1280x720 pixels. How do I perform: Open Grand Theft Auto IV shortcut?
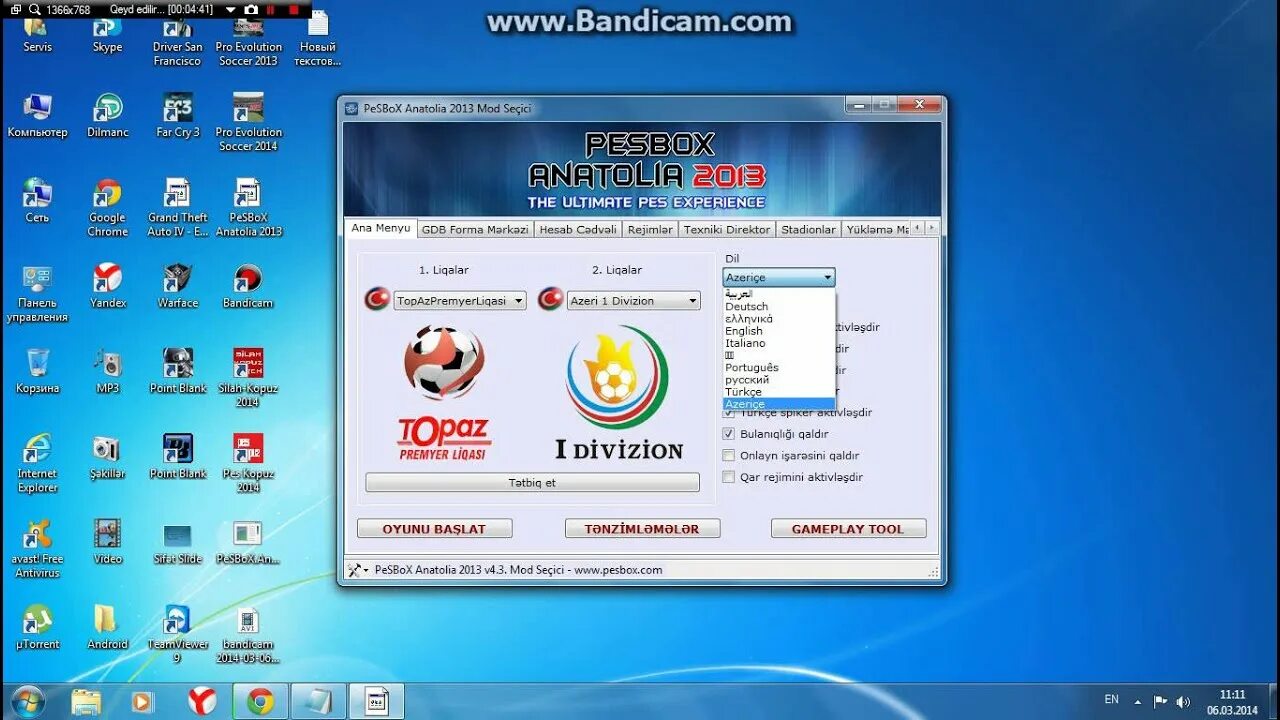[177, 208]
